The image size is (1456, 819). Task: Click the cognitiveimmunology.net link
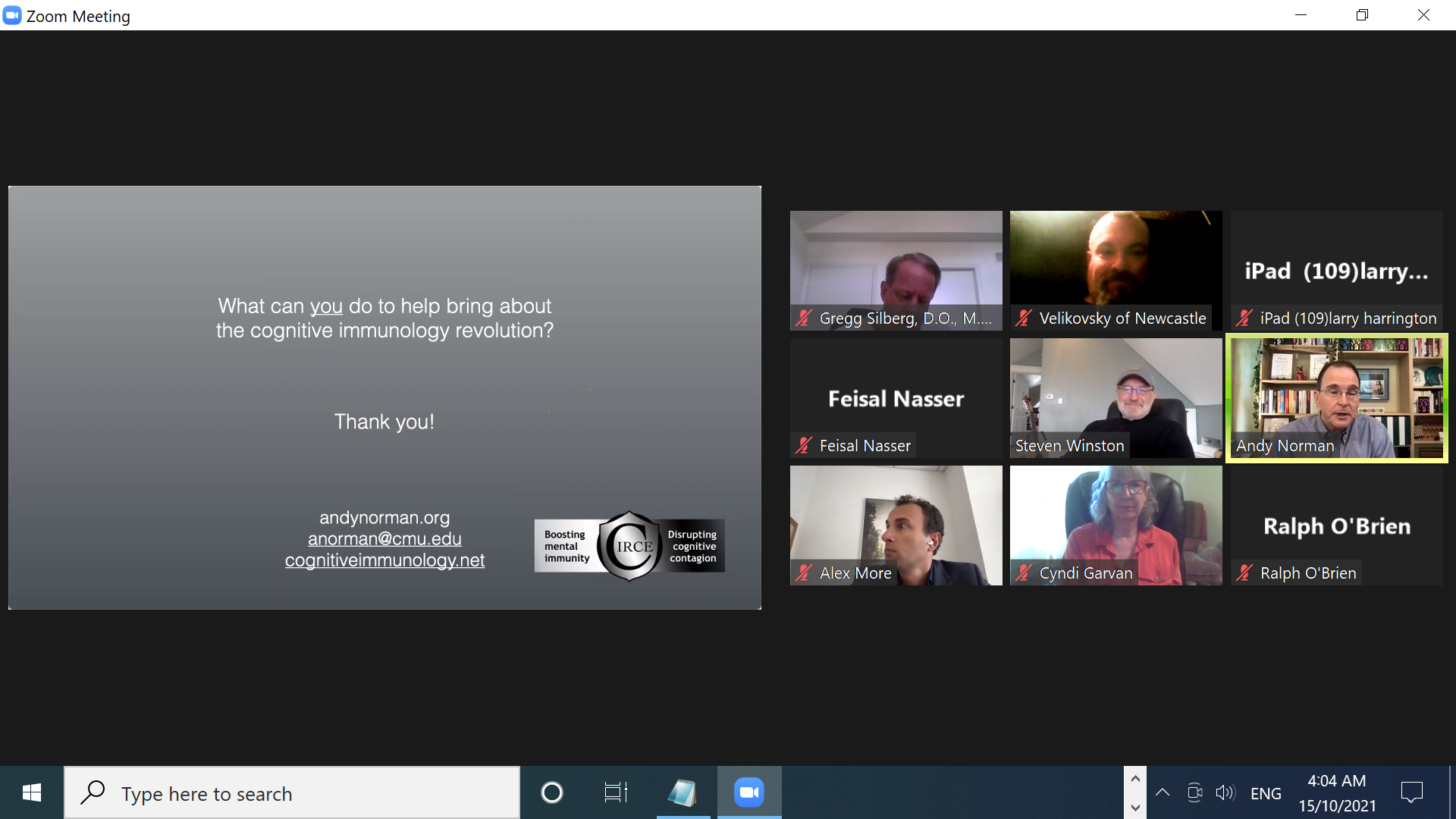tap(384, 560)
